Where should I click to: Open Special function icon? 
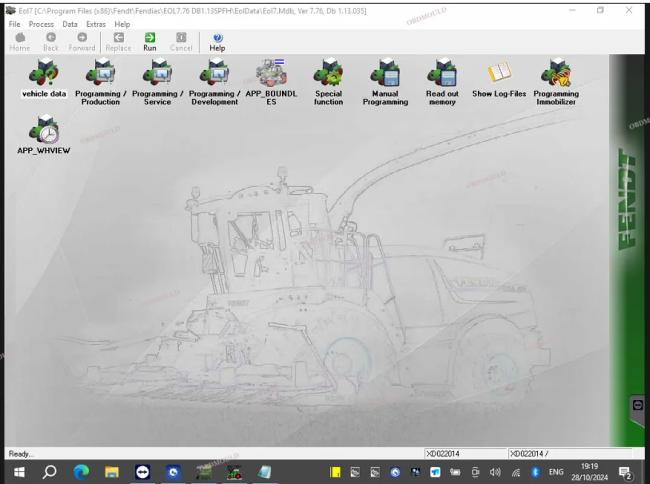(328, 74)
